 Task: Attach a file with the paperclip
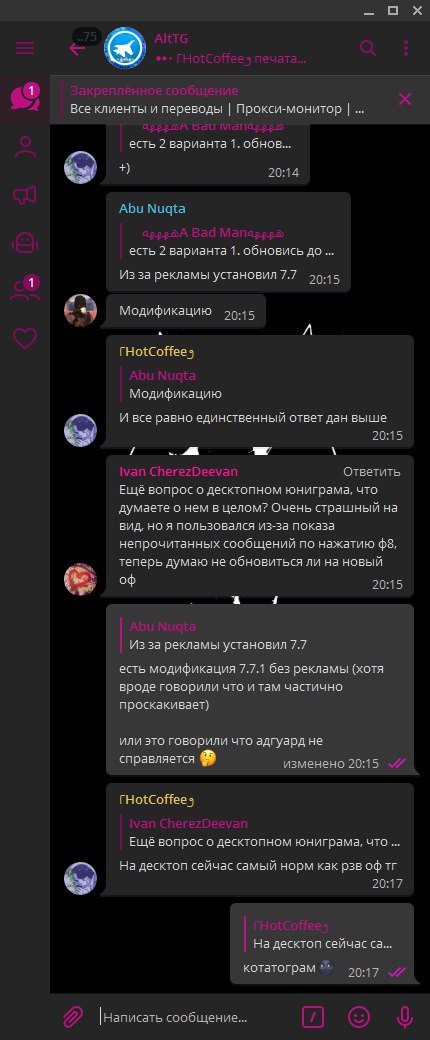(x=72, y=1016)
